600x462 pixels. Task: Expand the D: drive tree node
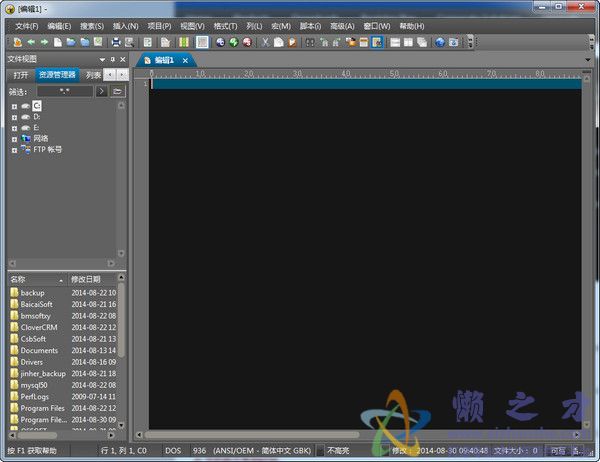tap(14, 117)
